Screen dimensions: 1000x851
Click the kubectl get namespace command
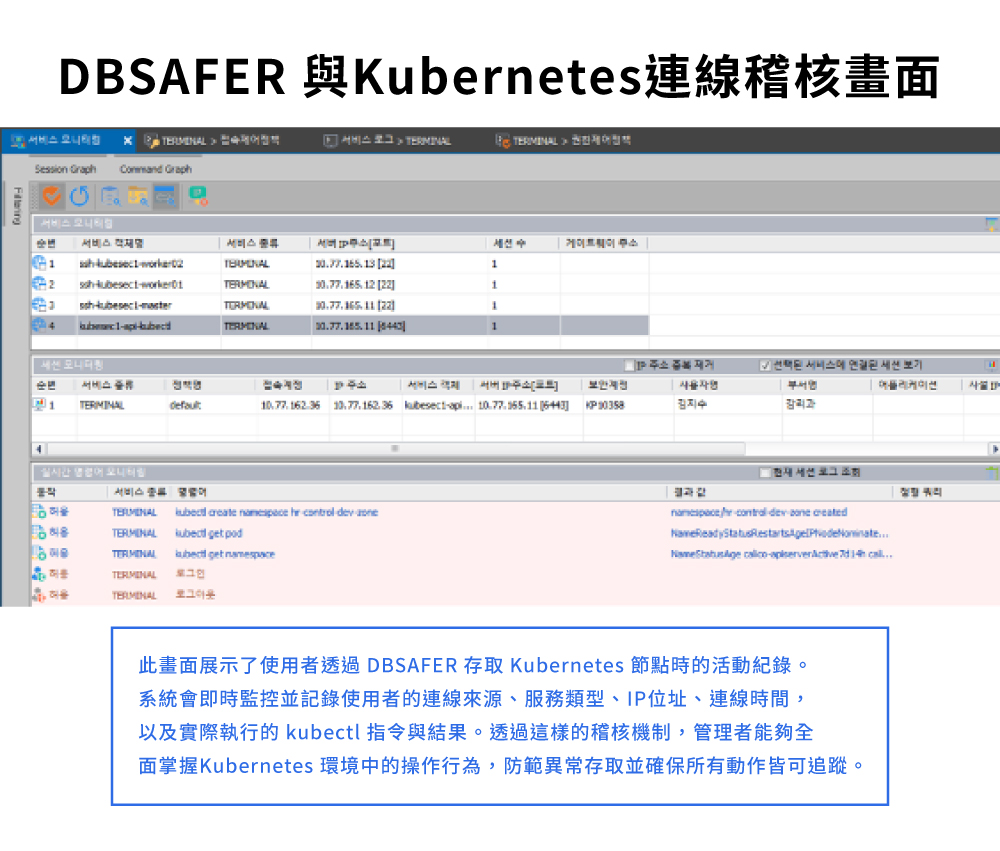click(x=225, y=554)
